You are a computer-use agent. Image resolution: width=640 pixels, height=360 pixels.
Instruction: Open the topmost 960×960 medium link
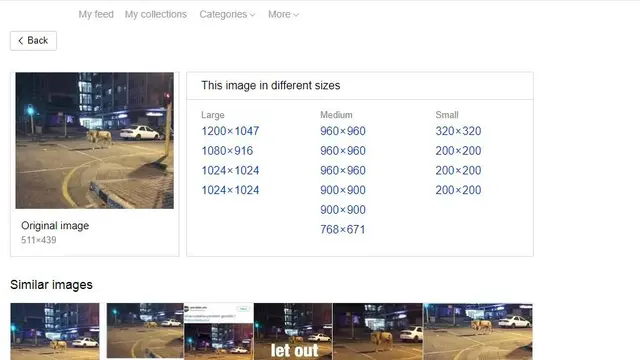pyautogui.click(x=343, y=131)
